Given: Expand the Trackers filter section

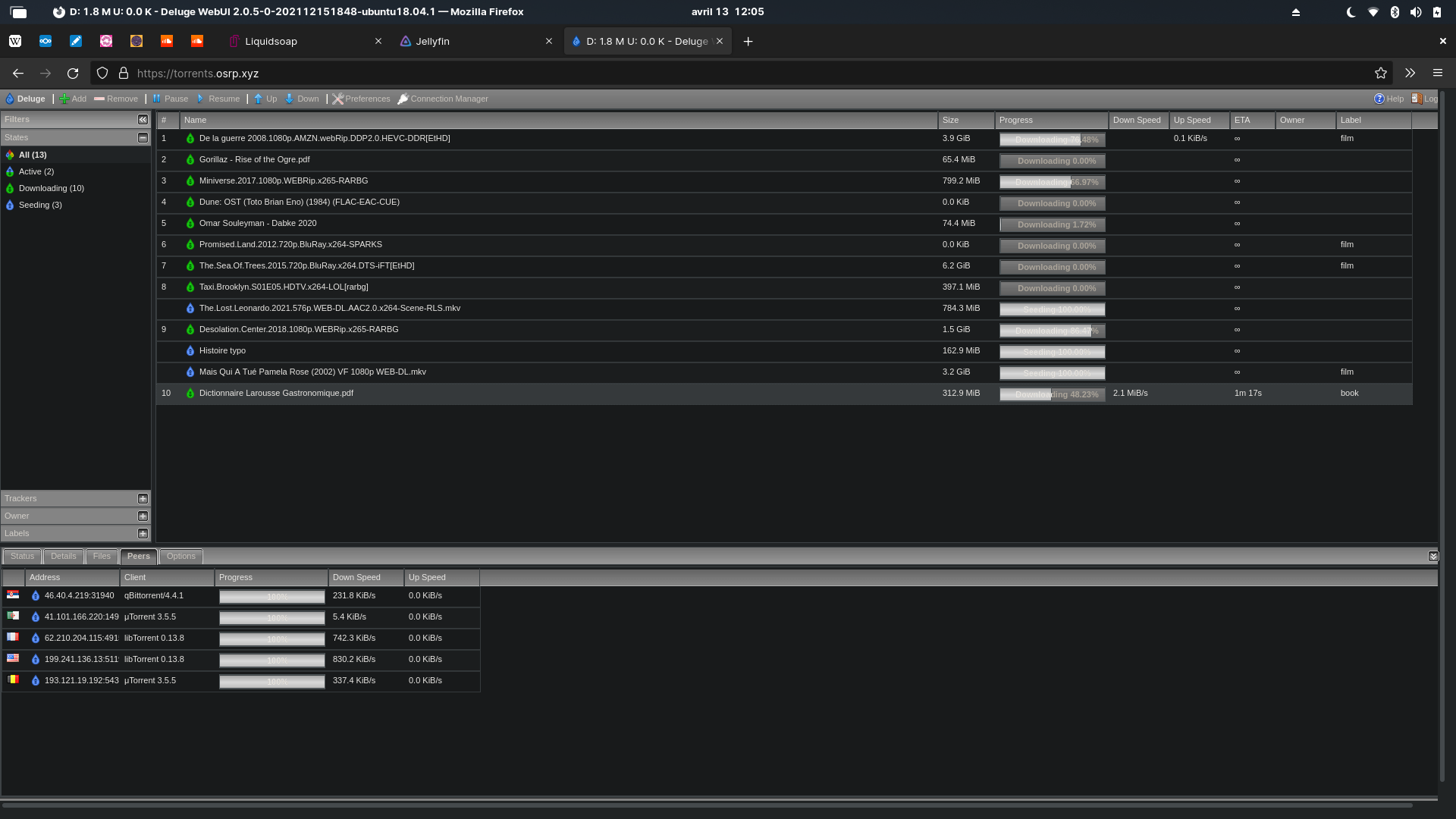Looking at the screenshot, I should tap(143, 499).
